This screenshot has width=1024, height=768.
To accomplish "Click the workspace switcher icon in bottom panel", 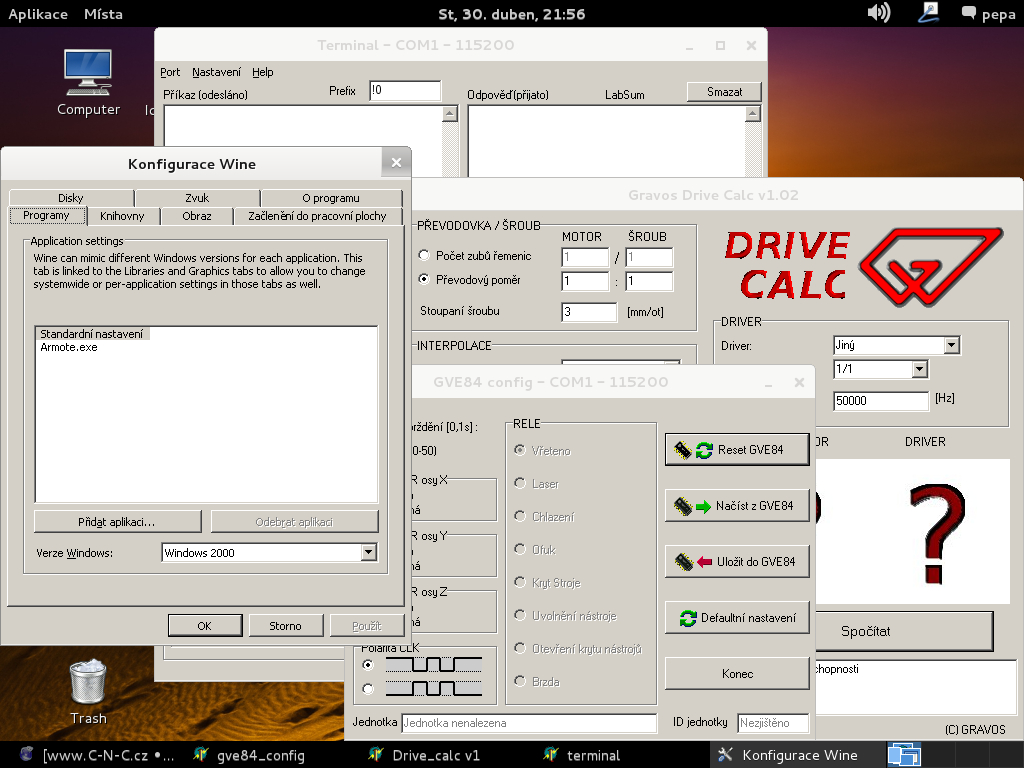I will (904, 755).
